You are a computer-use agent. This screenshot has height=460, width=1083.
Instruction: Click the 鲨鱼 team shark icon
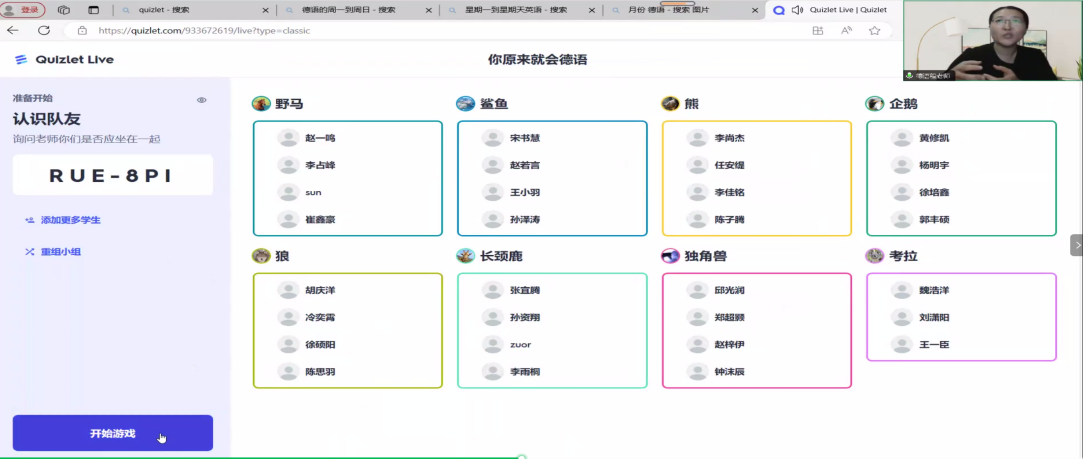(465, 104)
